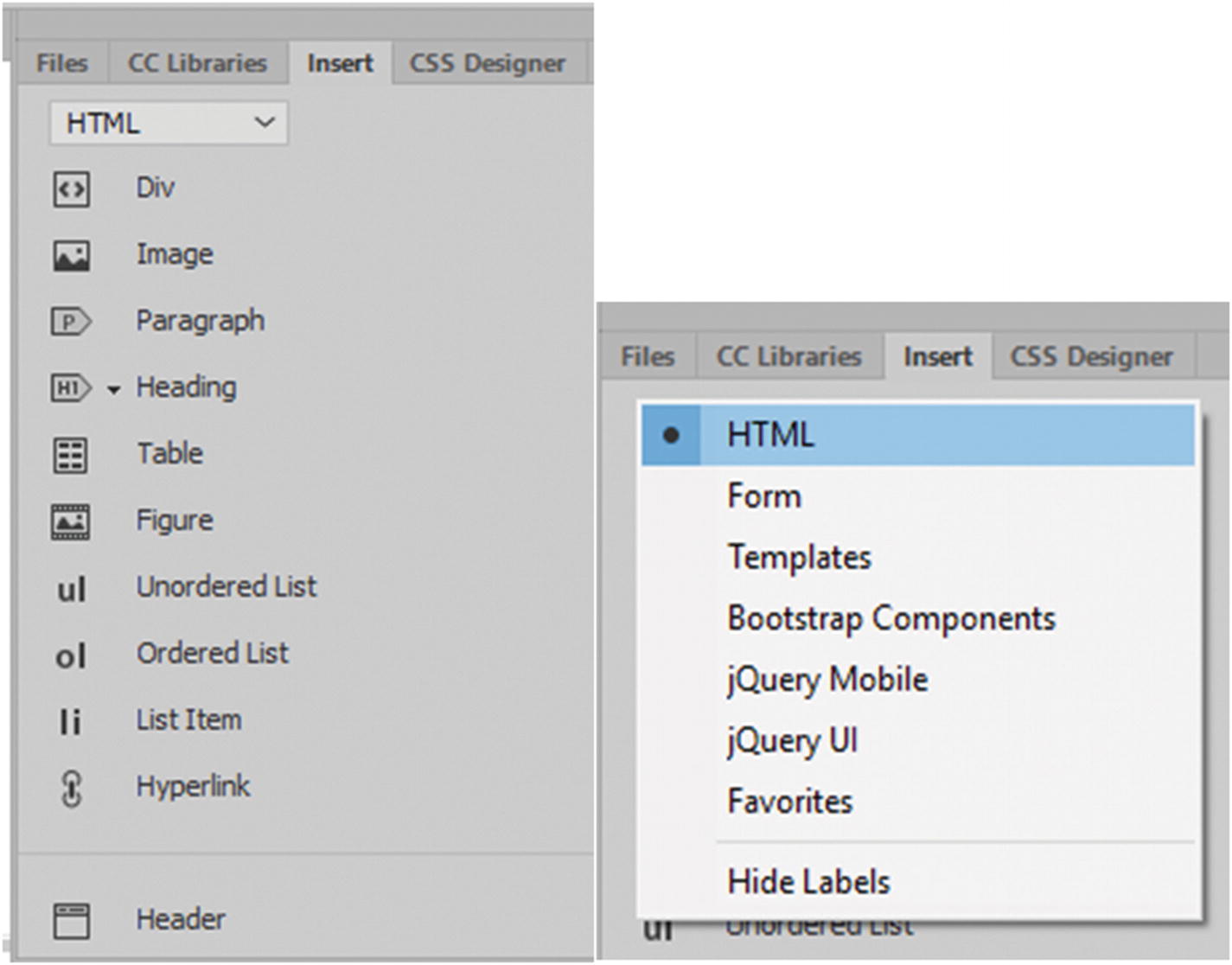Select Bootstrap Components from the list
This screenshot has width=1232, height=965.
pos(890,618)
